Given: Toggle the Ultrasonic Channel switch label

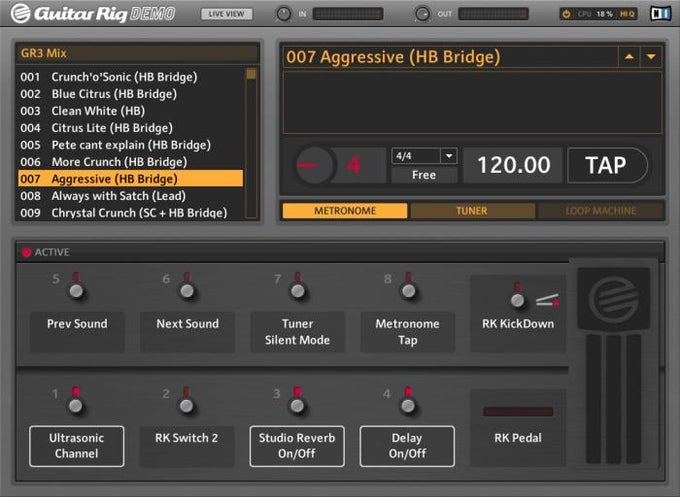Looking at the screenshot, I should pyautogui.click(x=77, y=446).
